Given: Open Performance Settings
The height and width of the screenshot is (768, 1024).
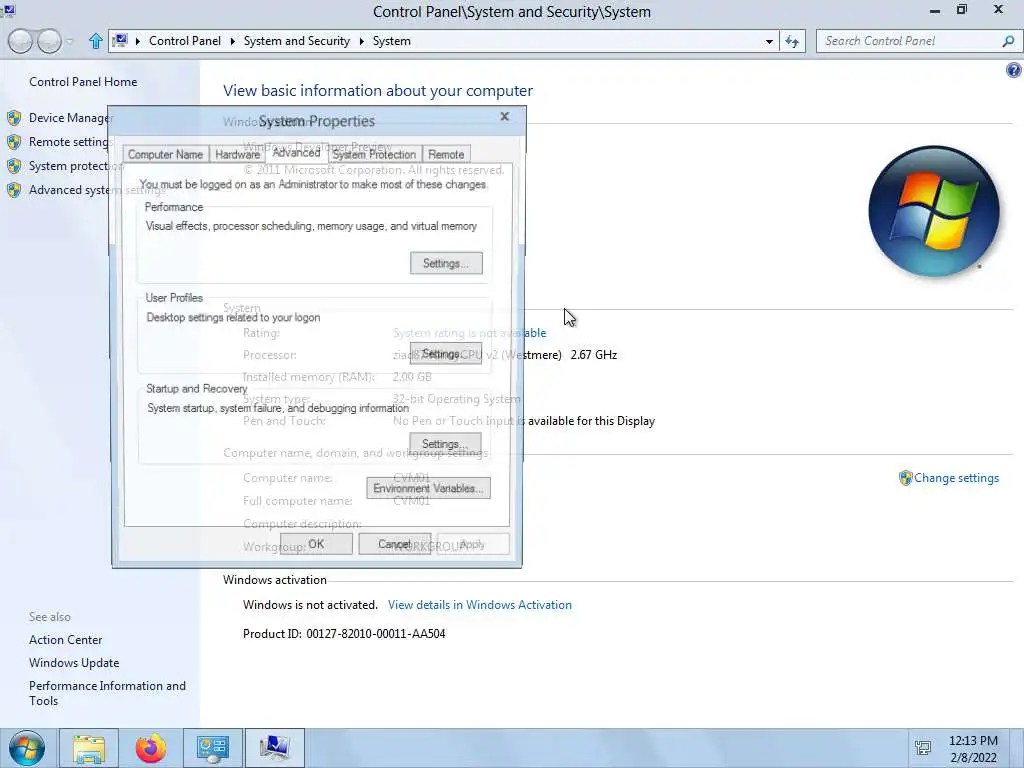Looking at the screenshot, I should (x=446, y=263).
